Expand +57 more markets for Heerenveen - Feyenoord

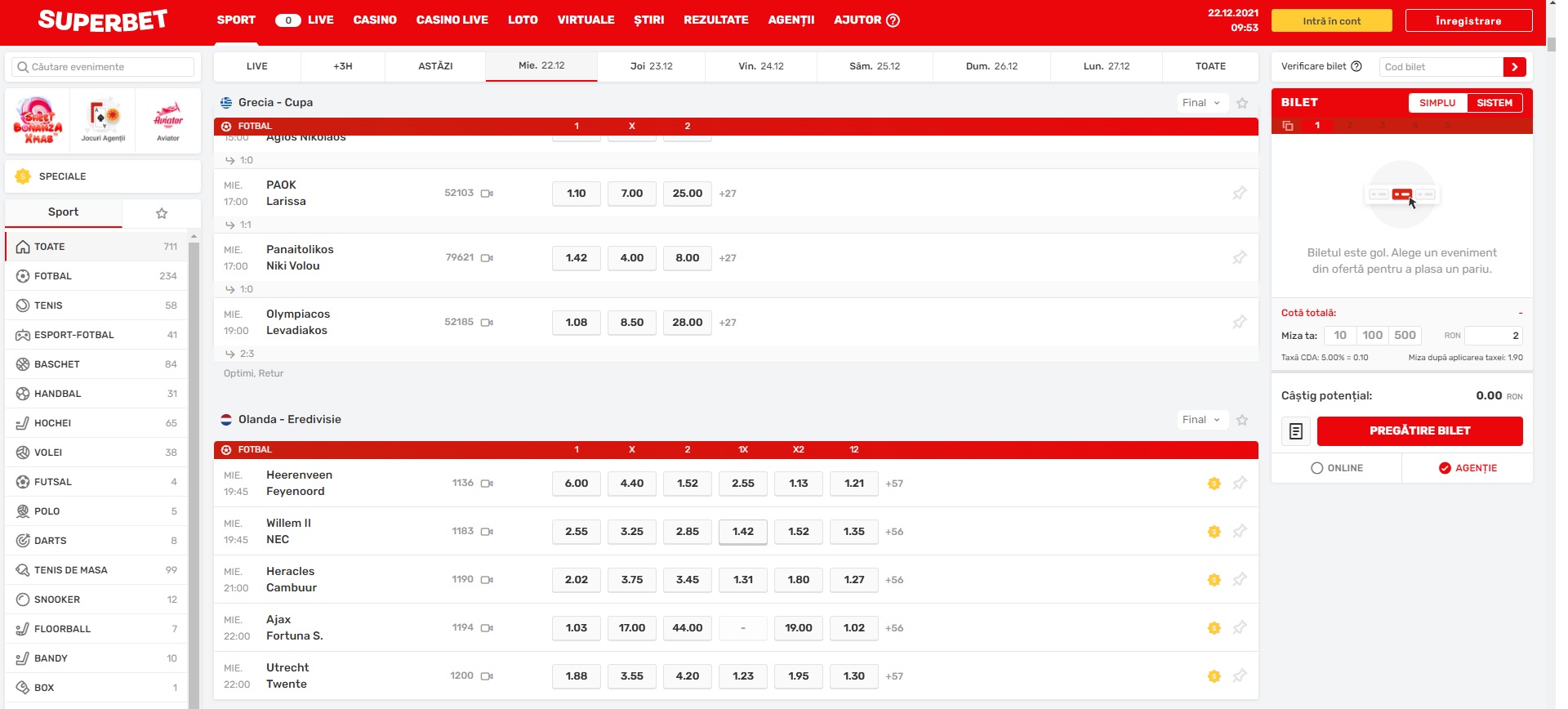894,484
